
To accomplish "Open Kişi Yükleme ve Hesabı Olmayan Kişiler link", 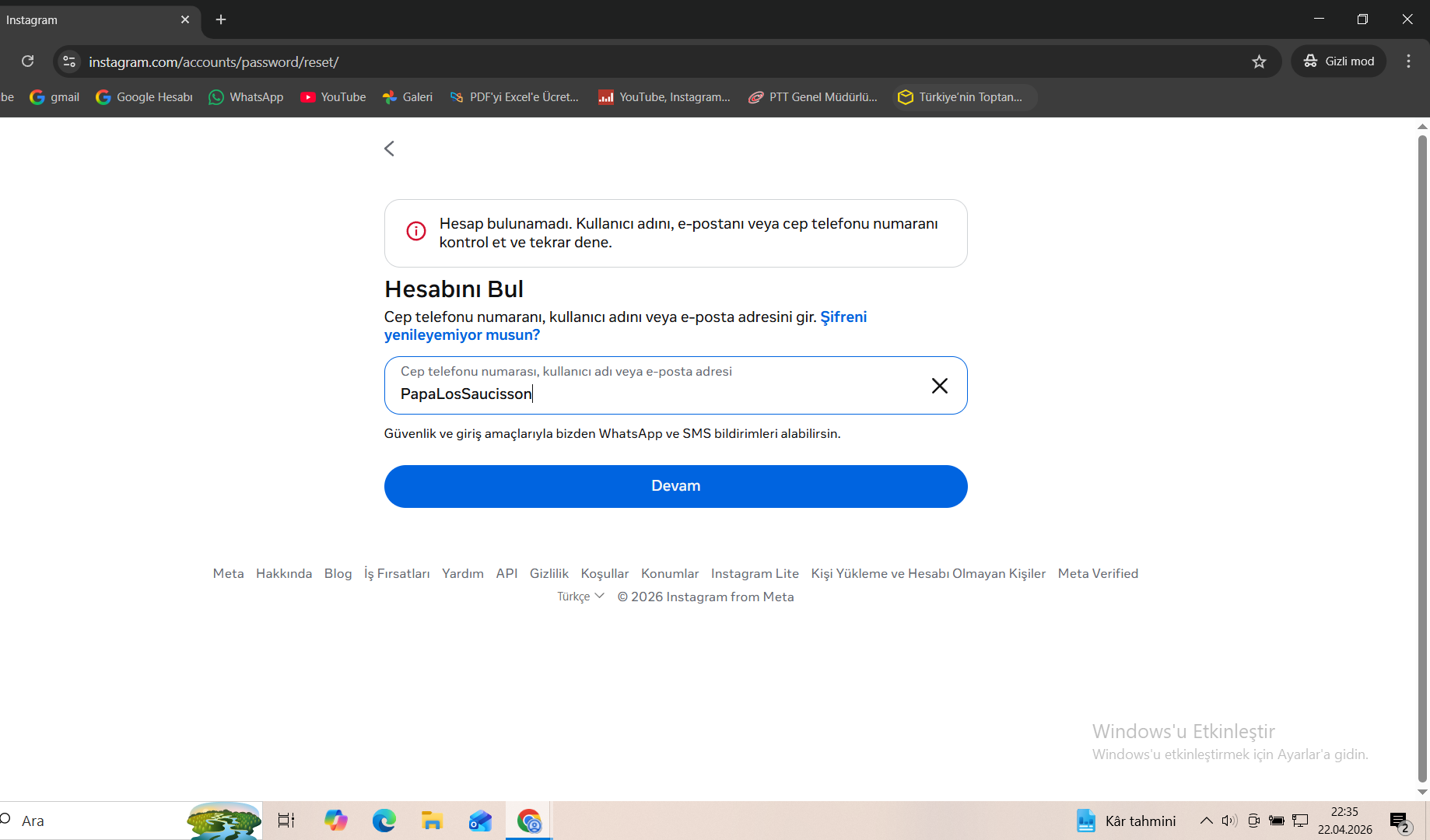I will pos(928,573).
